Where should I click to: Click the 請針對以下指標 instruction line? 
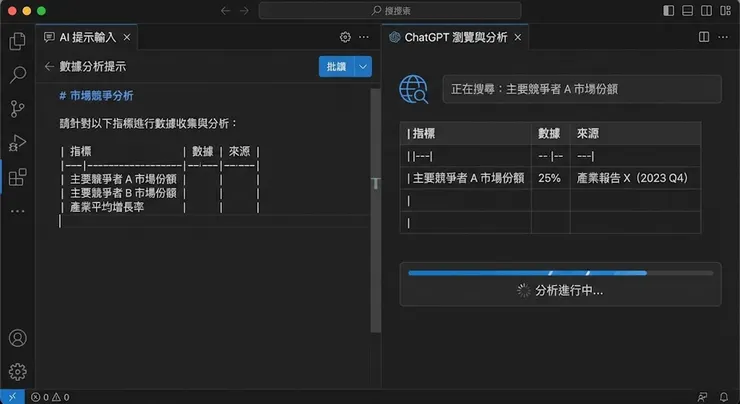(148, 124)
